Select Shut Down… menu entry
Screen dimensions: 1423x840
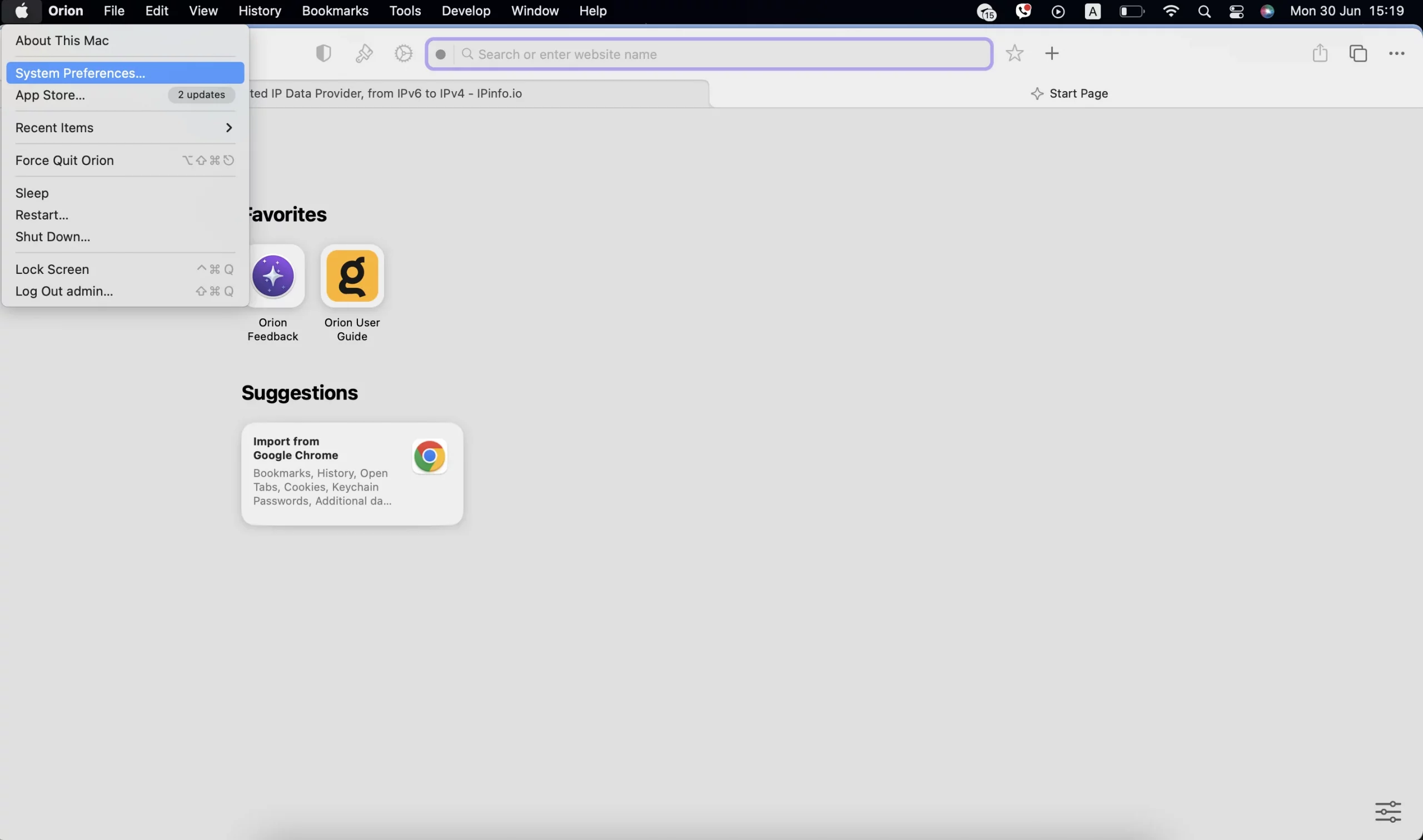pyautogui.click(x=125, y=237)
